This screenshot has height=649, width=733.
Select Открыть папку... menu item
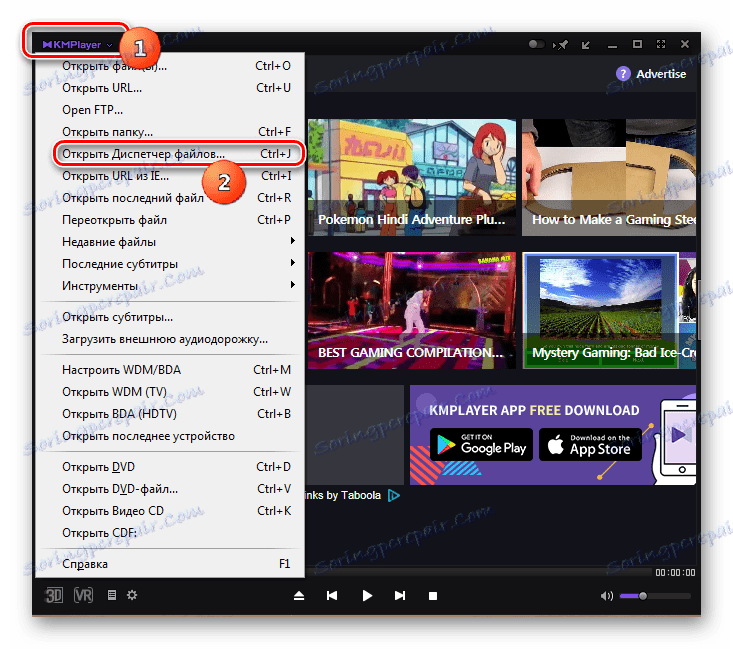click(x=170, y=132)
